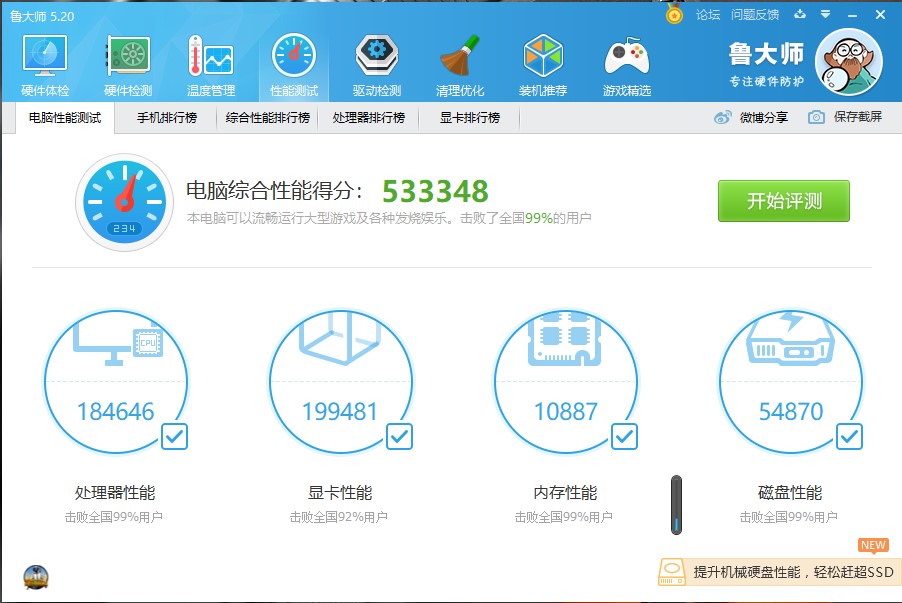902x603 pixels.
Task: Switch to the 综合性能排行榜 tab
Action: click(267, 118)
